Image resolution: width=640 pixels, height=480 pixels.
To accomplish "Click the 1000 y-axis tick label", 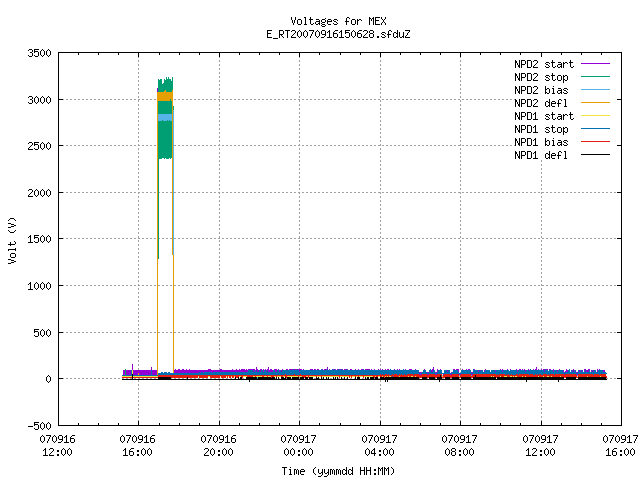I will click(x=39, y=286).
